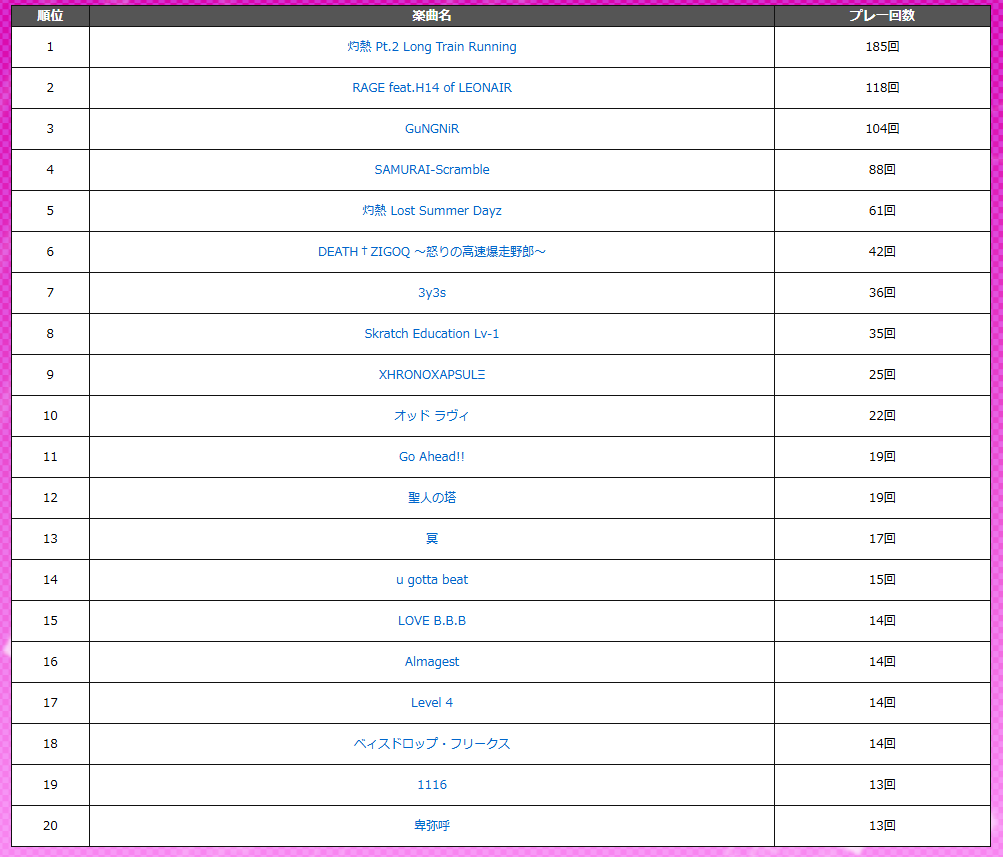Select the 卑弥呼 song link
This screenshot has width=1003, height=857.
[431, 826]
